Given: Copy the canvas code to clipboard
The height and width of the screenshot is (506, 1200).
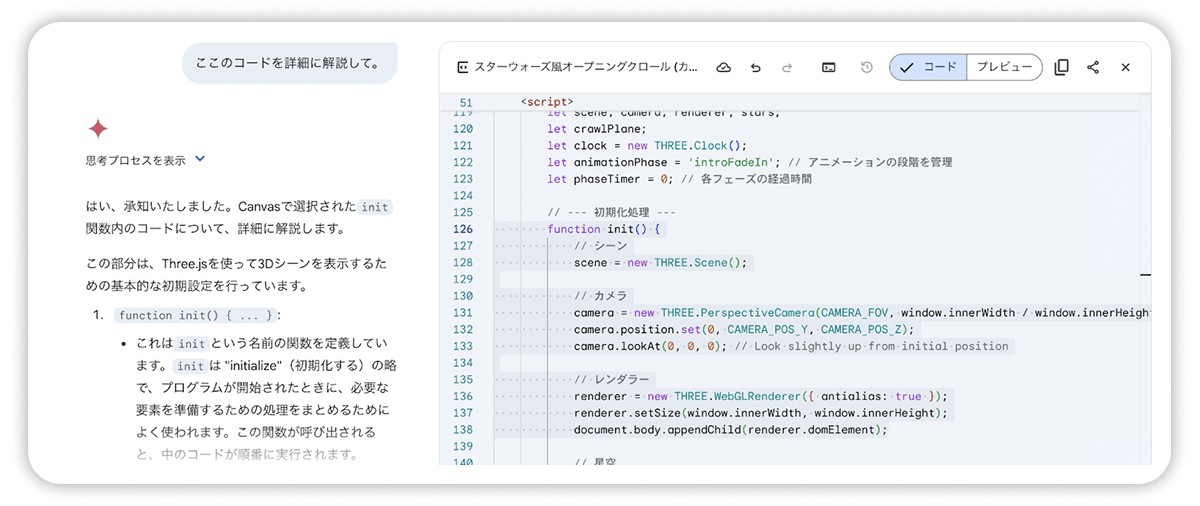Looking at the screenshot, I should pyautogui.click(x=1062, y=67).
